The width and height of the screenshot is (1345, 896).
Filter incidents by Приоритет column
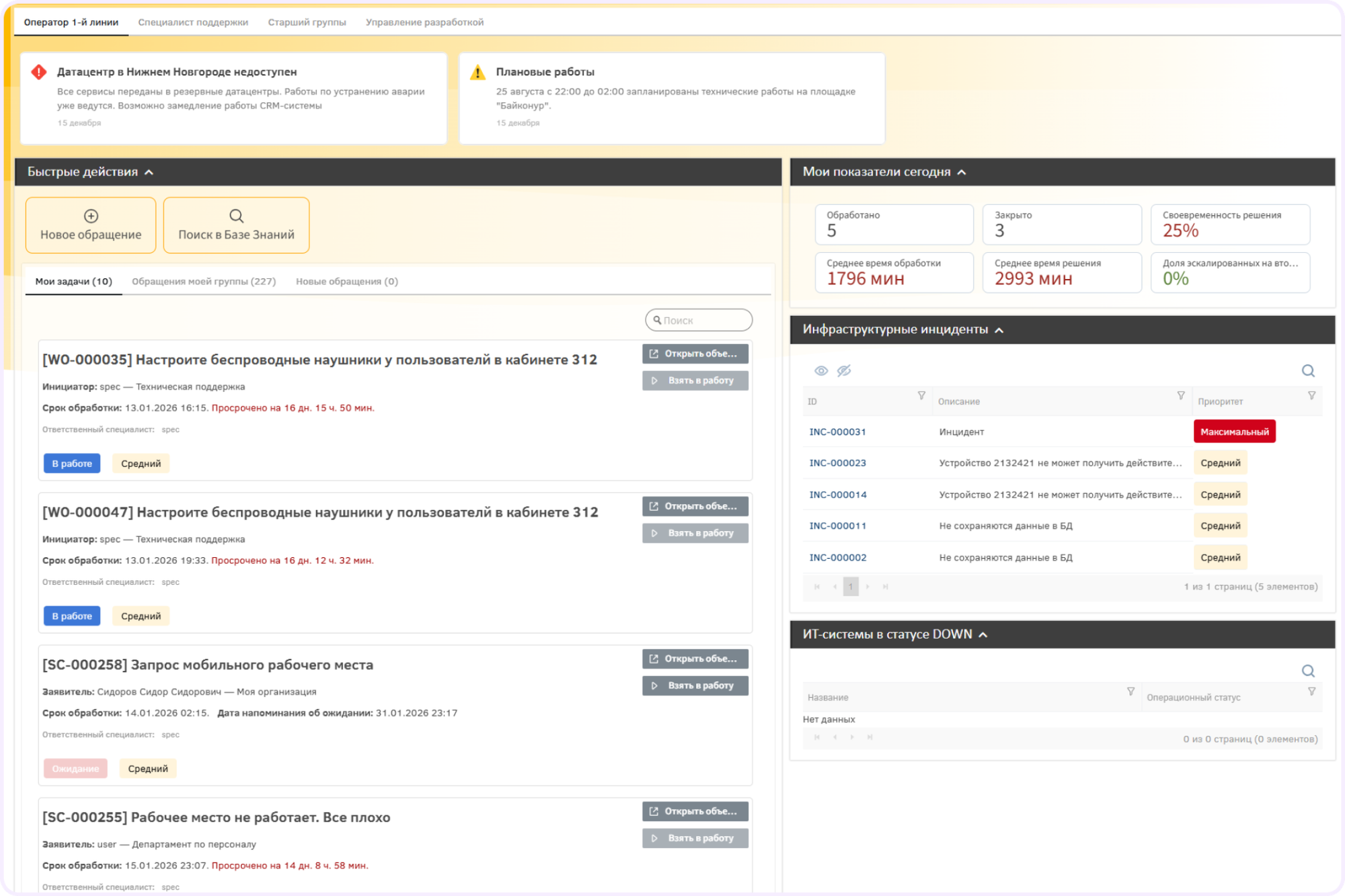pyautogui.click(x=1311, y=396)
